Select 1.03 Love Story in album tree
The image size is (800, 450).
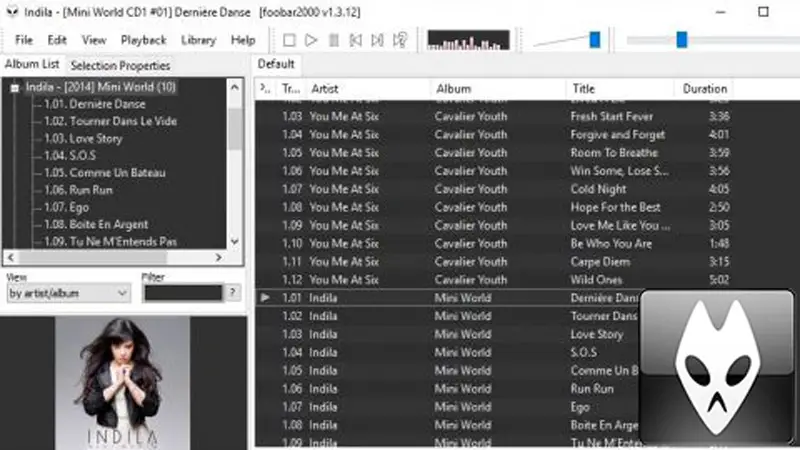(83, 138)
